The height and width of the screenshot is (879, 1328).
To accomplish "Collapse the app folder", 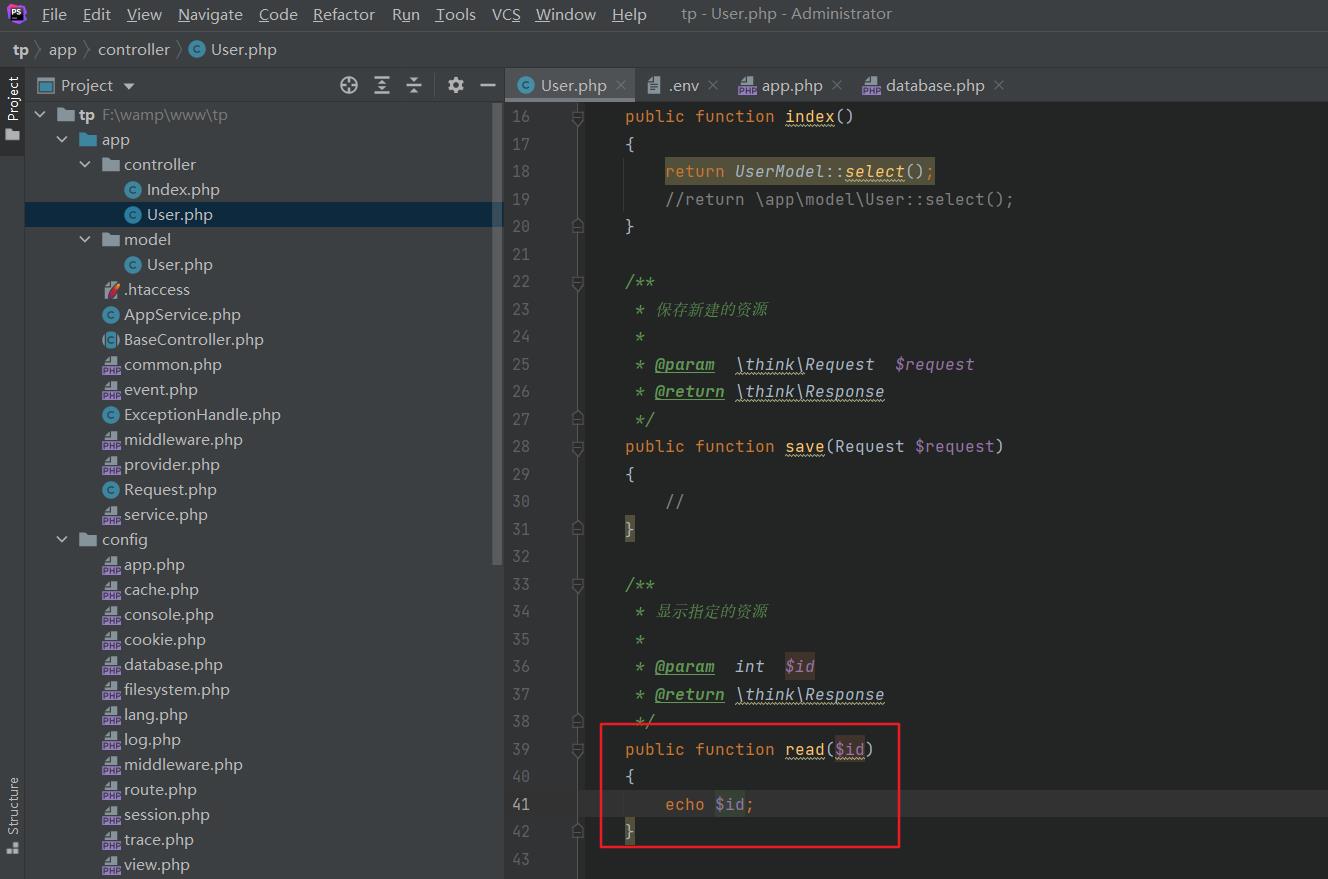I will click(62, 140).
